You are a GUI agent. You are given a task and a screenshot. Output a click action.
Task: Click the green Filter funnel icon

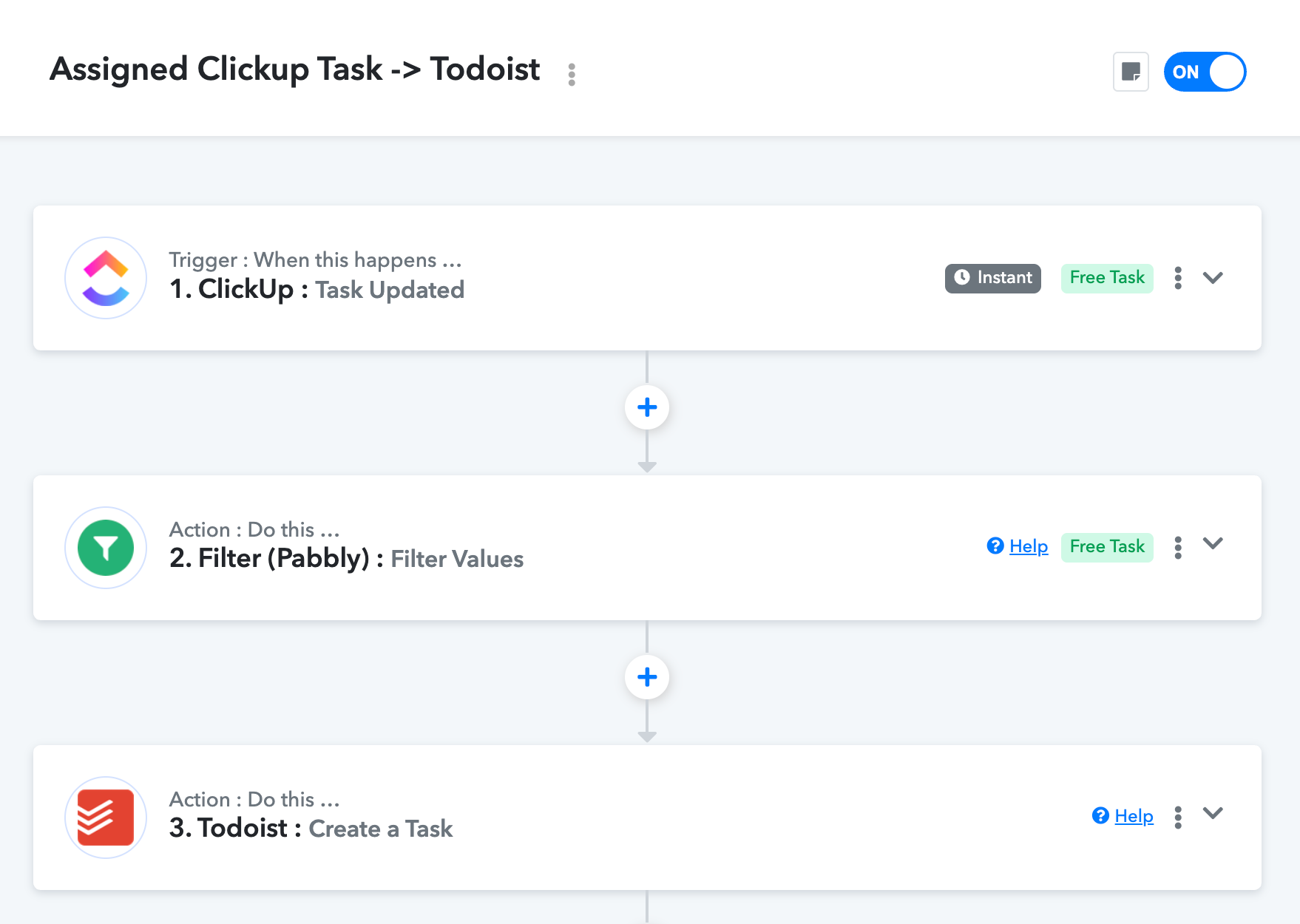click(x=106, y=548)
